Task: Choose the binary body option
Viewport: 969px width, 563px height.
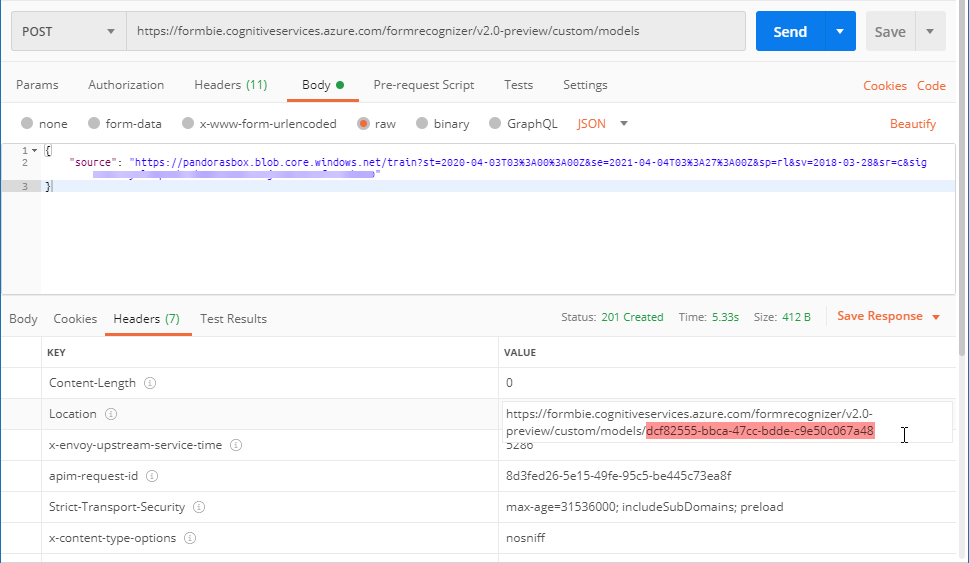Action: (422, 124)
